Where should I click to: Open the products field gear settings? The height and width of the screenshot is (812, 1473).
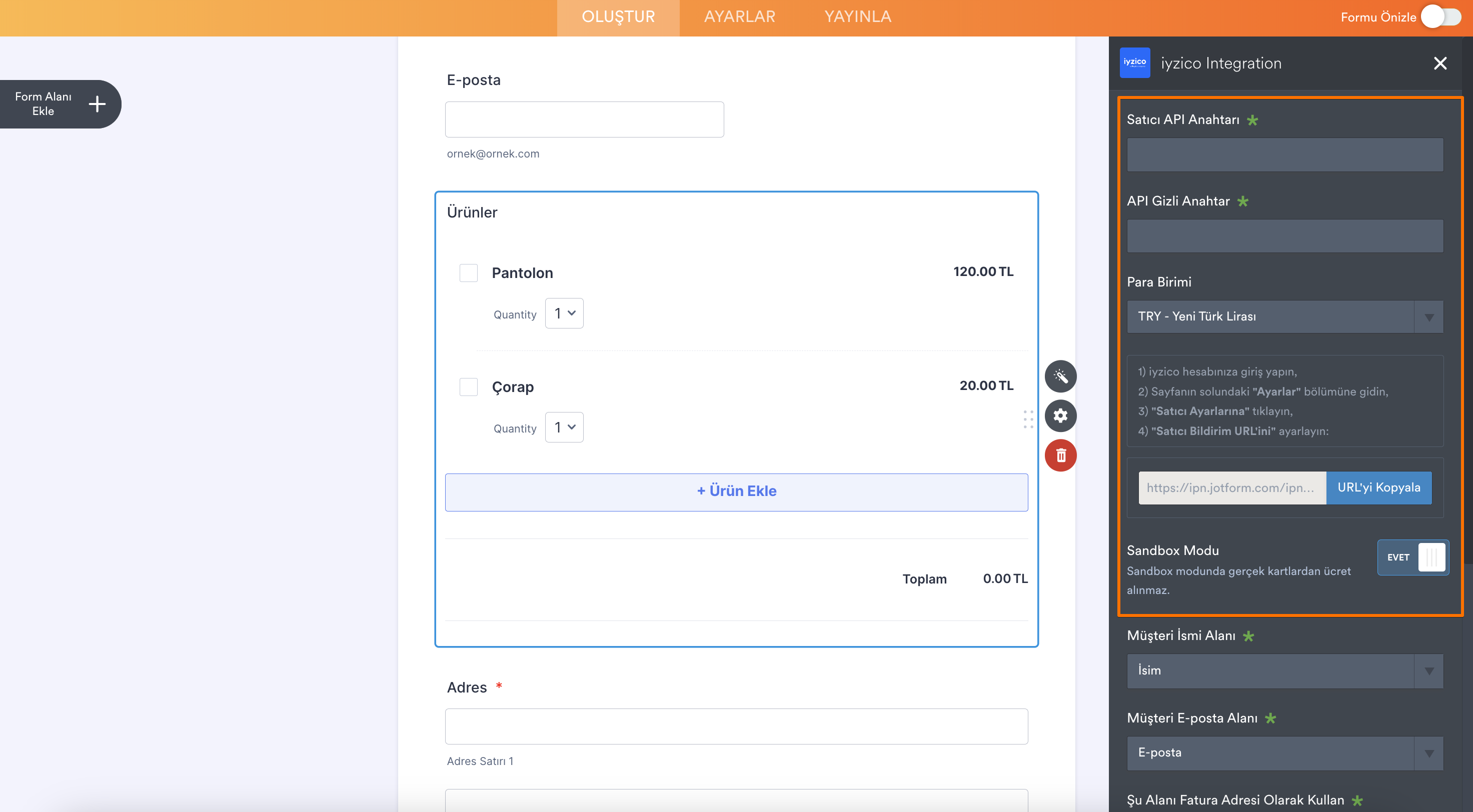coord(1060,415)
